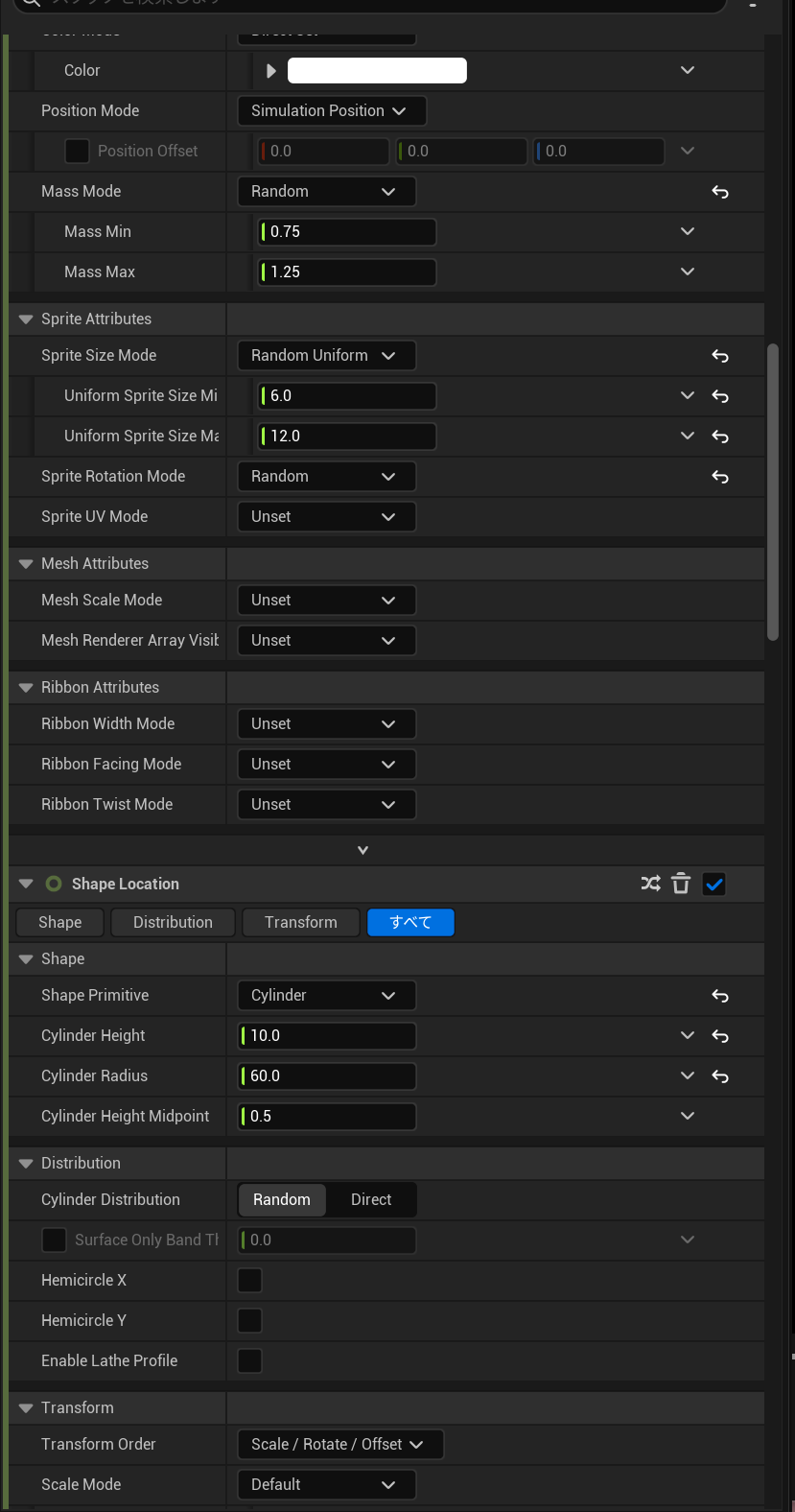The image size is (795, 1512).
Task: Collapse the Sprite Attributes section
Action: point(26,319)
